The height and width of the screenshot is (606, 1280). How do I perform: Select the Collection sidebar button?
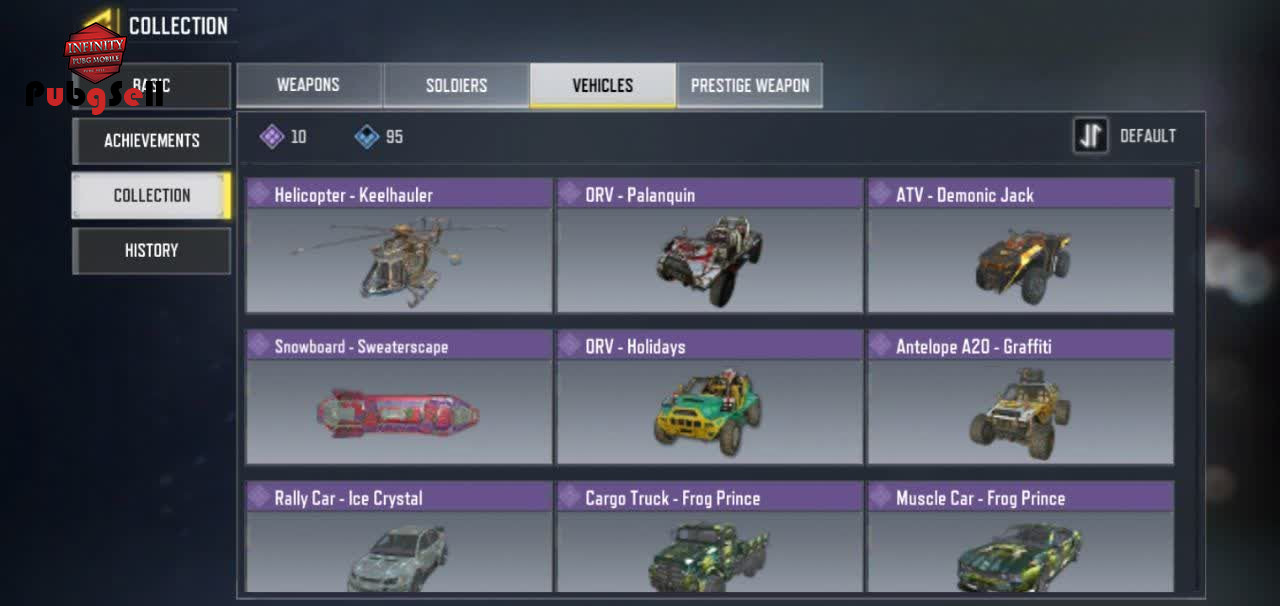click(x=152, y=195)
